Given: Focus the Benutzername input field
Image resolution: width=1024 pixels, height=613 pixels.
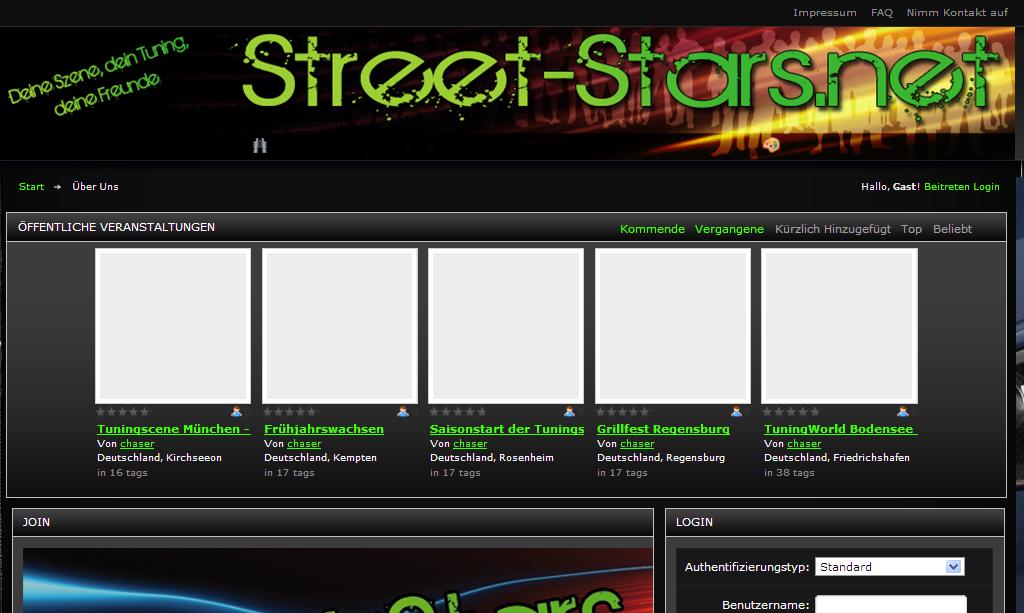Looking at the screenshot, I should click(891, 605).
